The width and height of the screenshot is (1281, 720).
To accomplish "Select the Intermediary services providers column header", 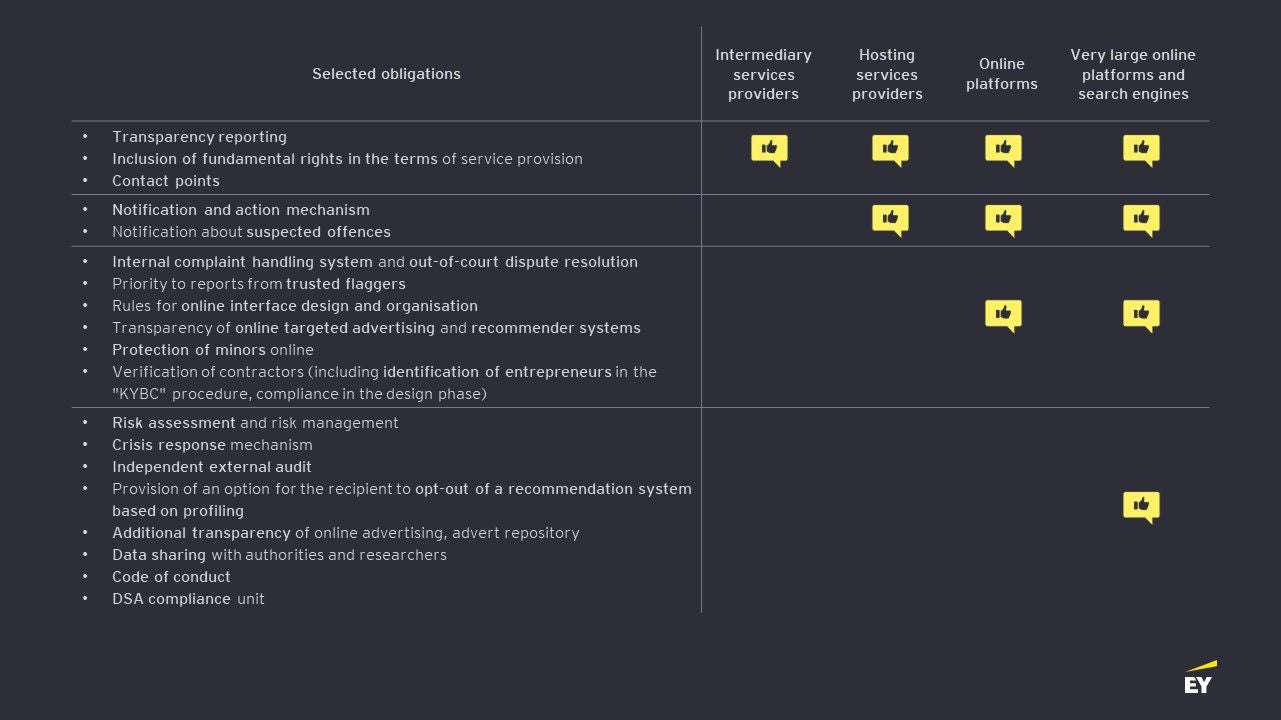I will [x=763, y=75].
